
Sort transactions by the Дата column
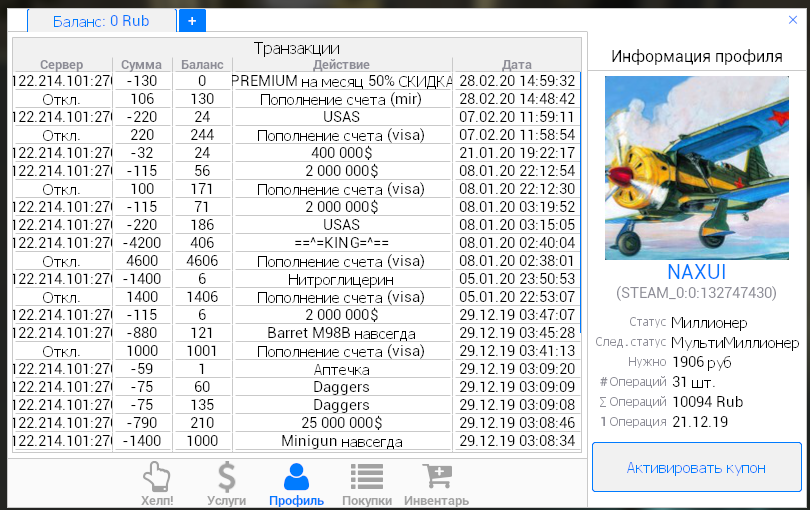516,65
